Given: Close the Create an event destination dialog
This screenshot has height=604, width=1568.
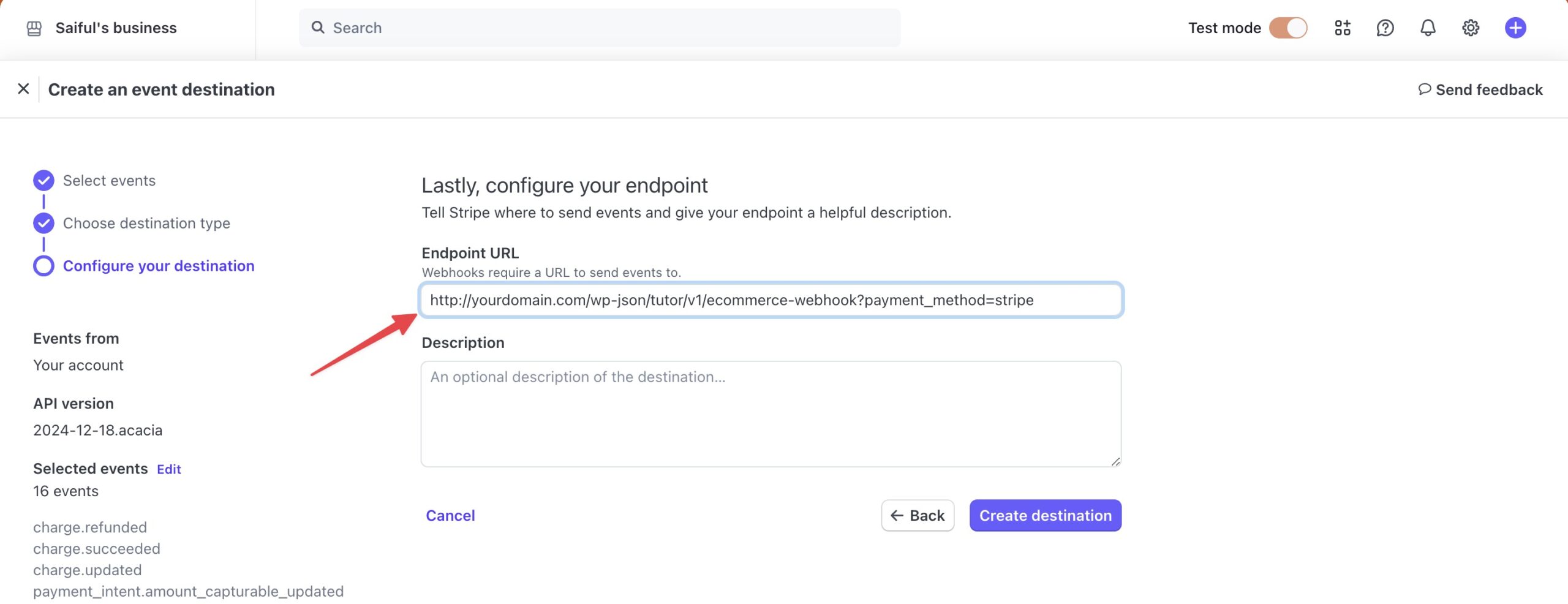Looking at the screenshot, I should click(x=23, y=89).
